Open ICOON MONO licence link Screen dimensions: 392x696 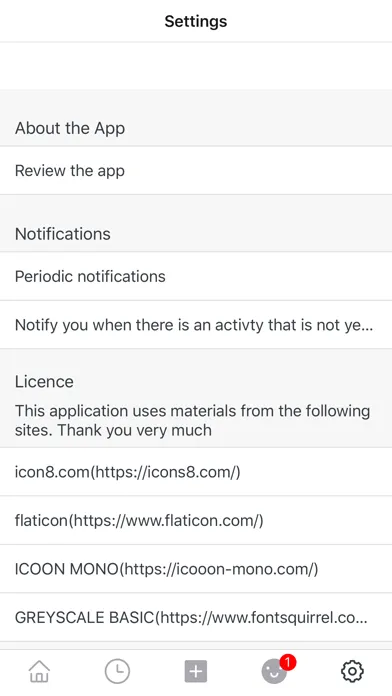click(x=196, y=568)
